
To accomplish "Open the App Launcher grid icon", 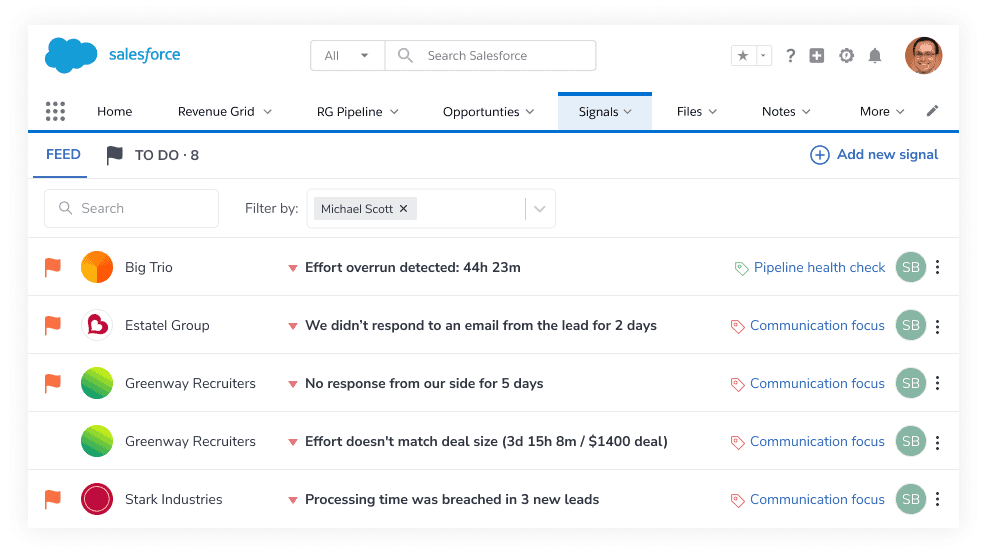I will pyautogui.click(x=56, y=111).
